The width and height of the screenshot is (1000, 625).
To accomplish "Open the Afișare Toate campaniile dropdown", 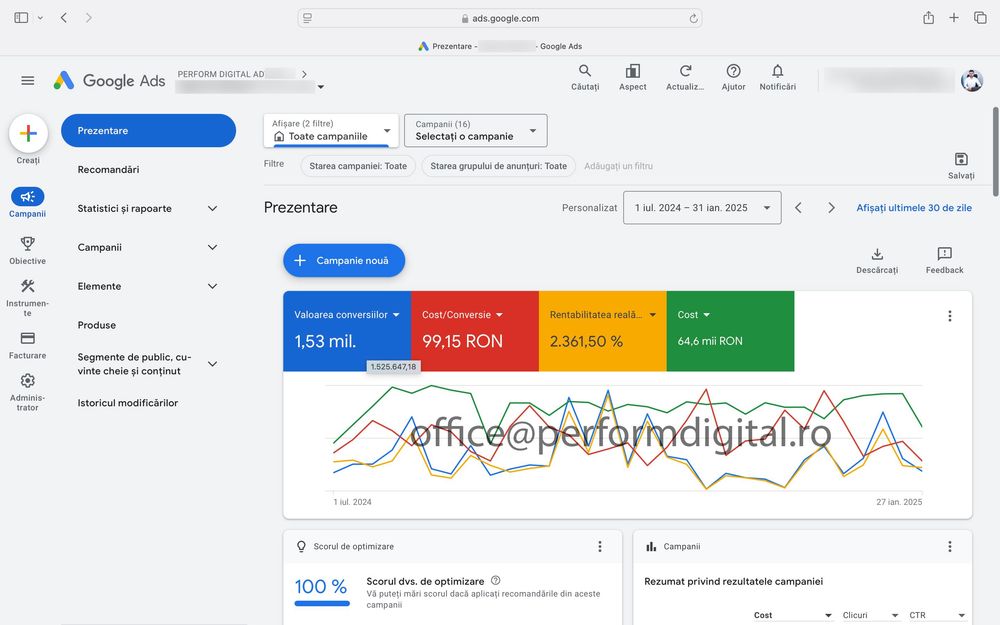I will [x=331, y=130].
